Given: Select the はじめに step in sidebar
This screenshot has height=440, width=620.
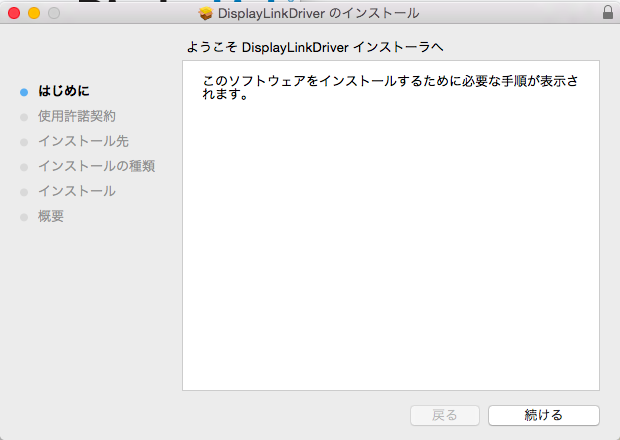Looking at the screenshot, I should tap(64, 91).
